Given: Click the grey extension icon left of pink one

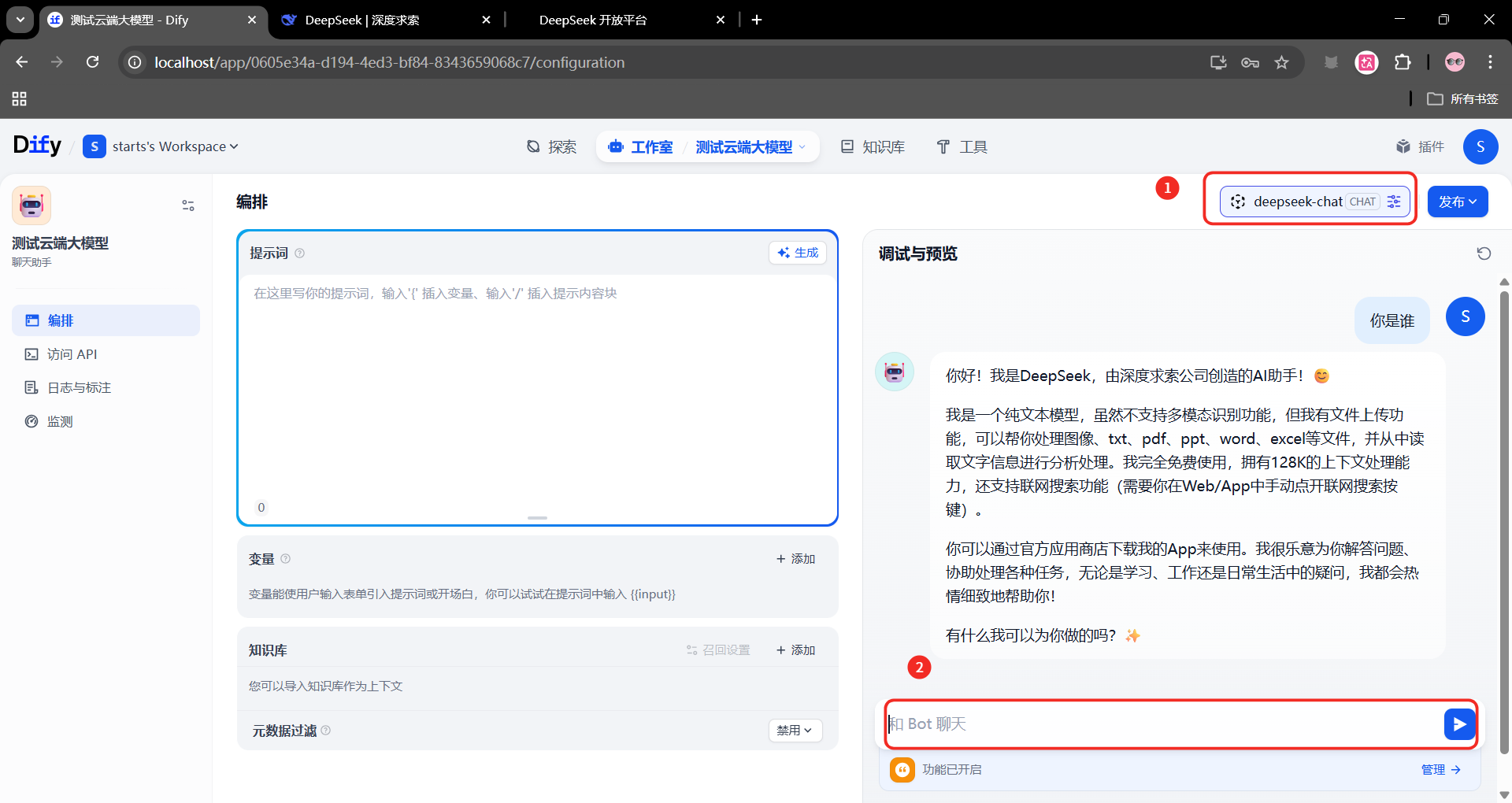Looking at the screenshot, I should point(1331,62).
